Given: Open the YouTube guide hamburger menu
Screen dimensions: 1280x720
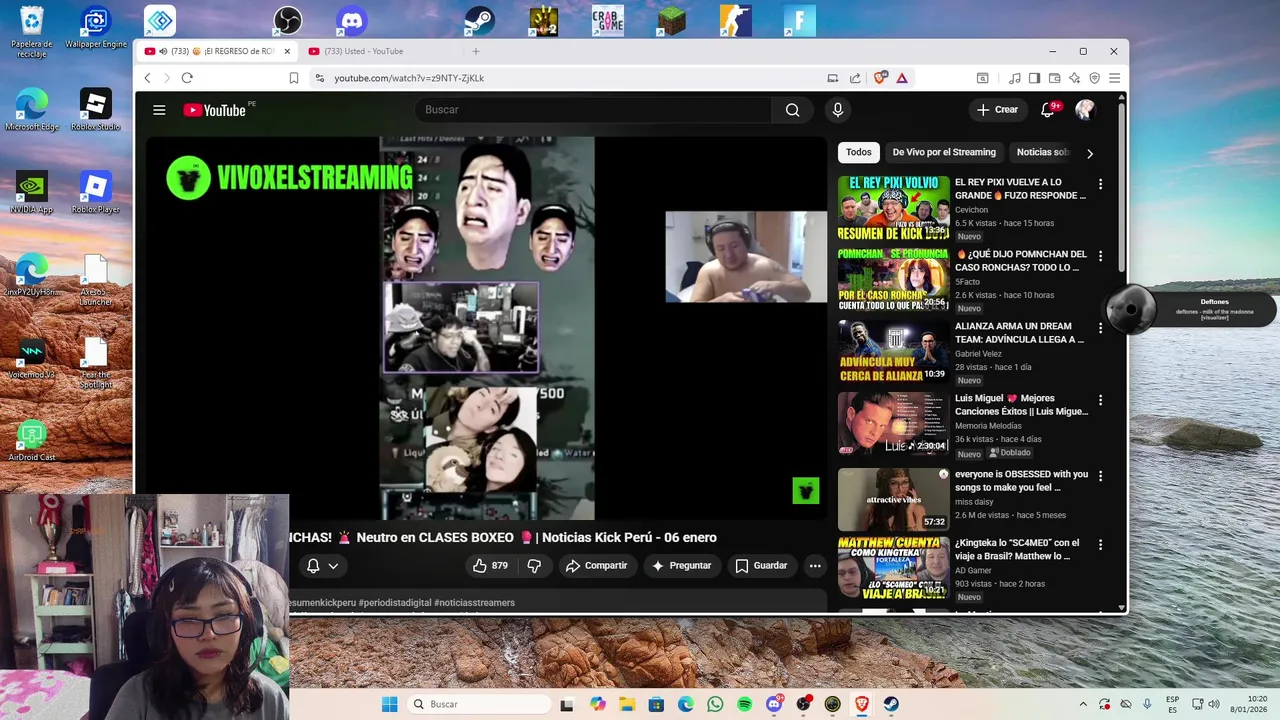Looking at the screenshot, I should [159, 110].
